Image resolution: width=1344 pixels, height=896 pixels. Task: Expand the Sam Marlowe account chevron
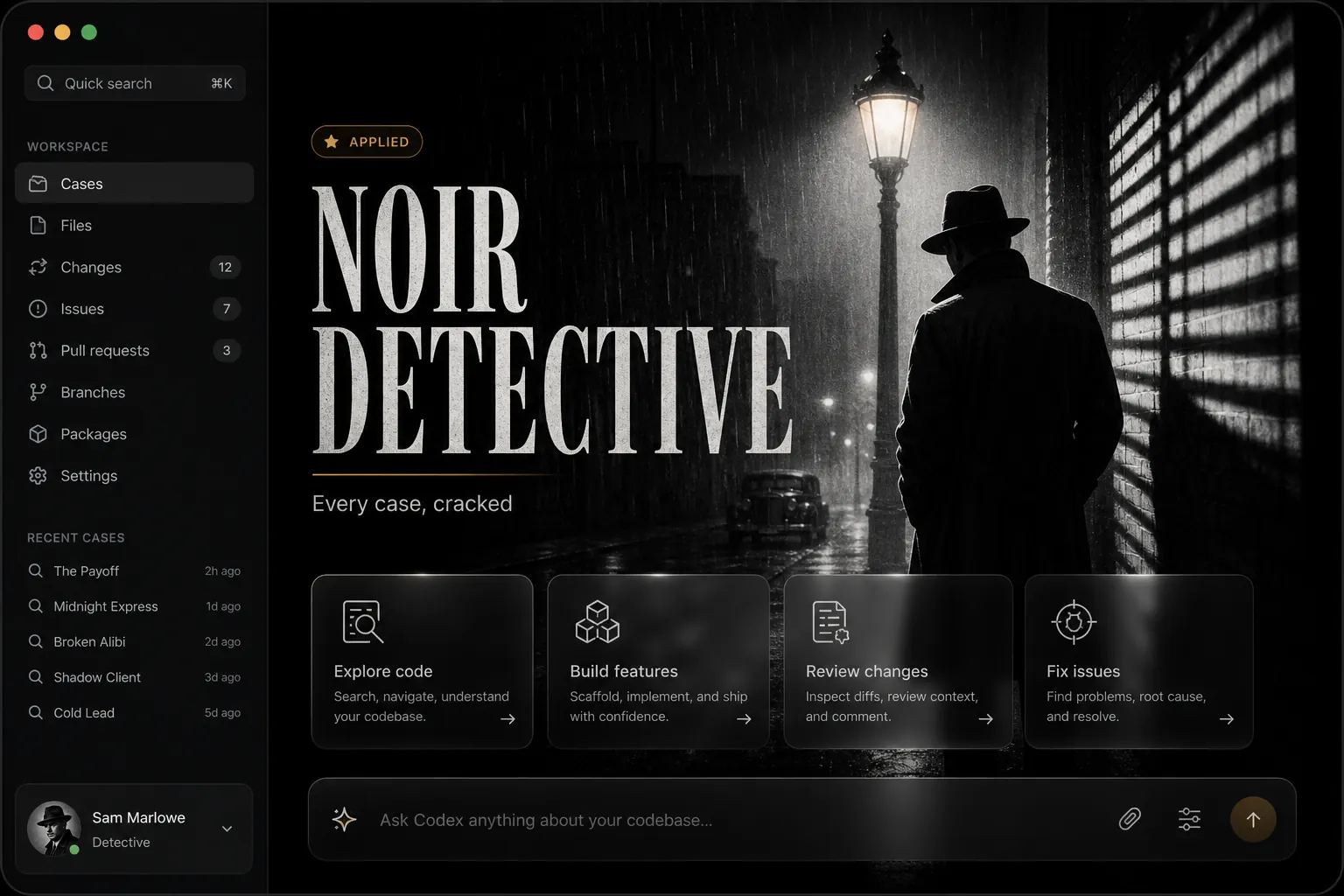227,829
